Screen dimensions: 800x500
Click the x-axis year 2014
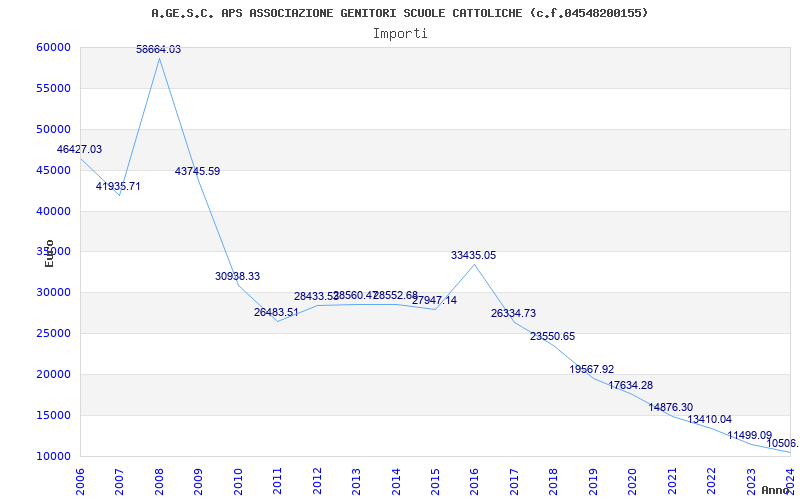395,480
